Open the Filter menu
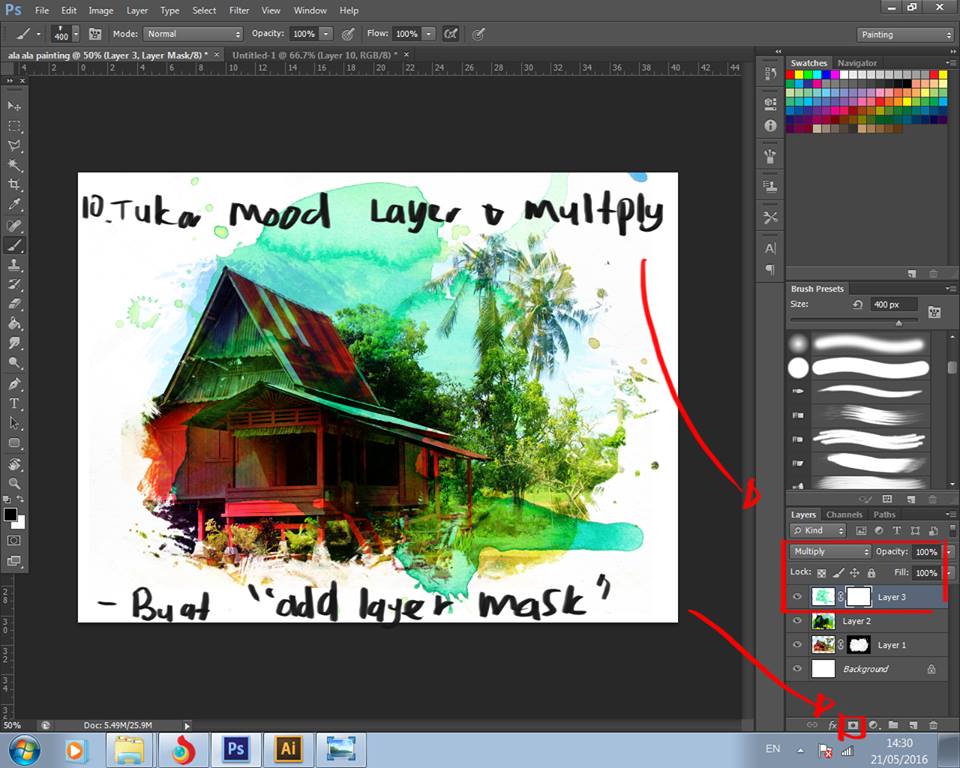 (x=239, y=10)
